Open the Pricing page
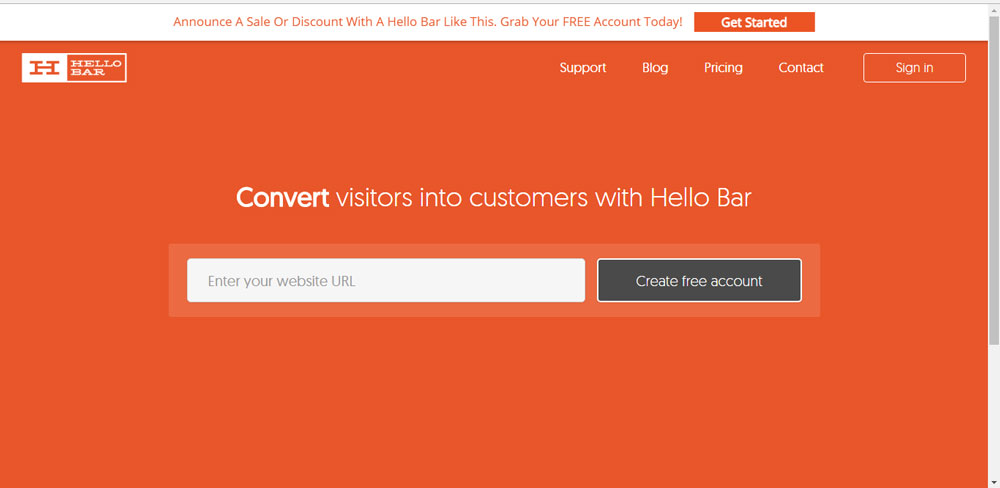This screenshot has width=1000, height=488. (723, 68)
